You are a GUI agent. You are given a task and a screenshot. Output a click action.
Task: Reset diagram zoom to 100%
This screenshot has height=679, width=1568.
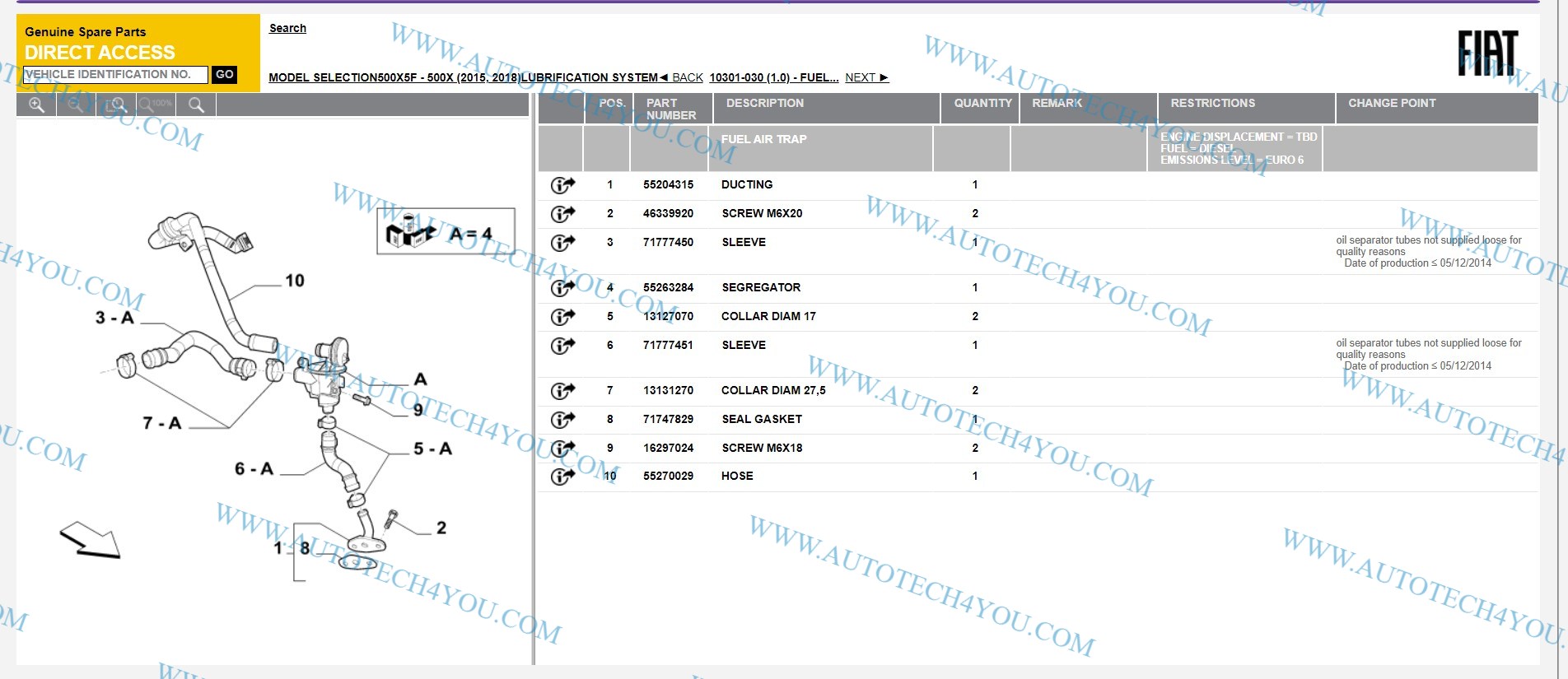[156, 105]
